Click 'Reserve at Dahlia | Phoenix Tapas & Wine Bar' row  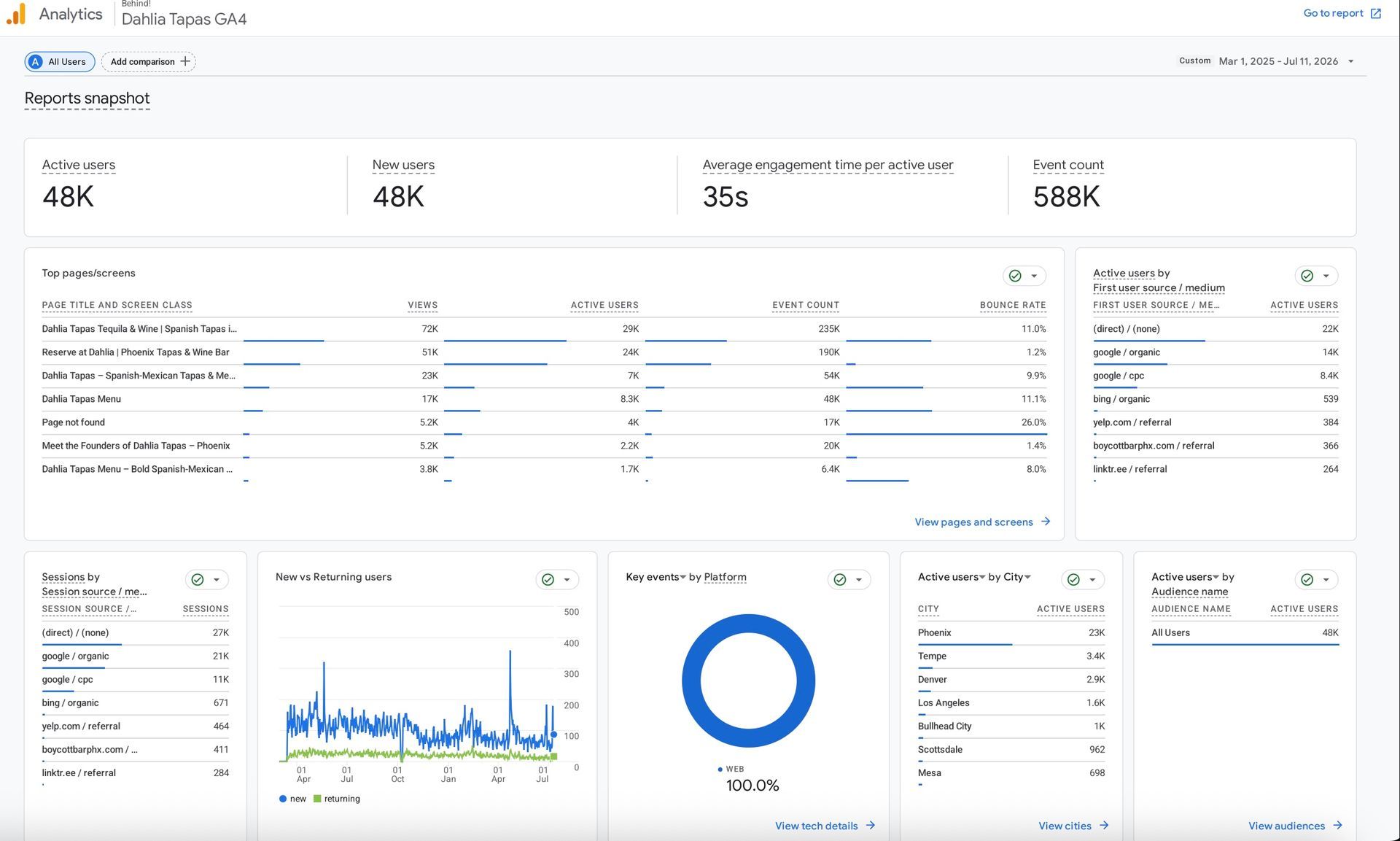544,352
